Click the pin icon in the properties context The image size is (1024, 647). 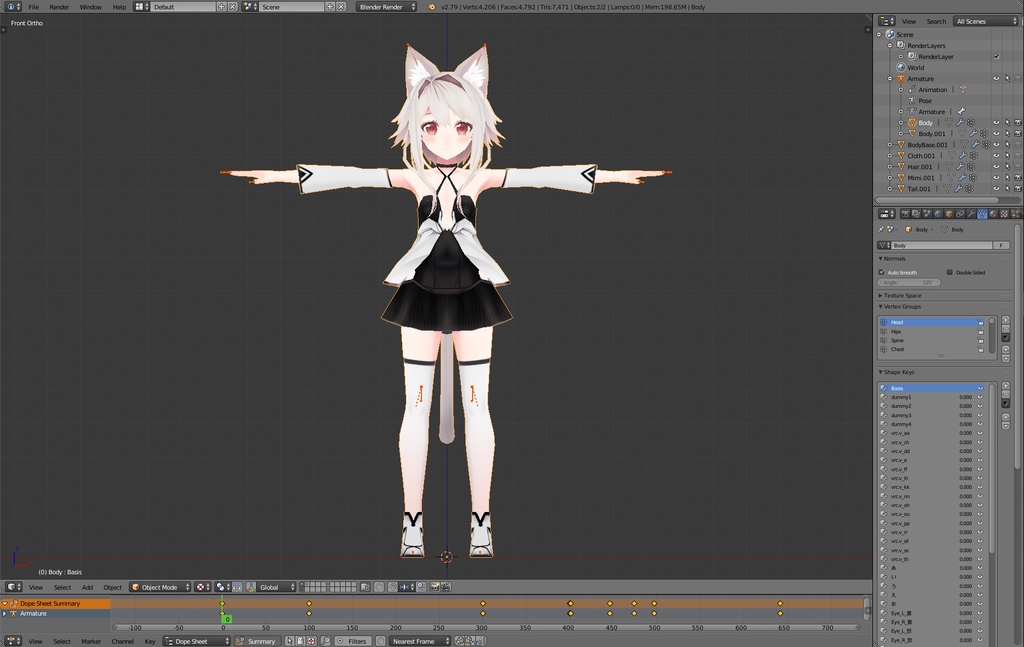(881, 229)
